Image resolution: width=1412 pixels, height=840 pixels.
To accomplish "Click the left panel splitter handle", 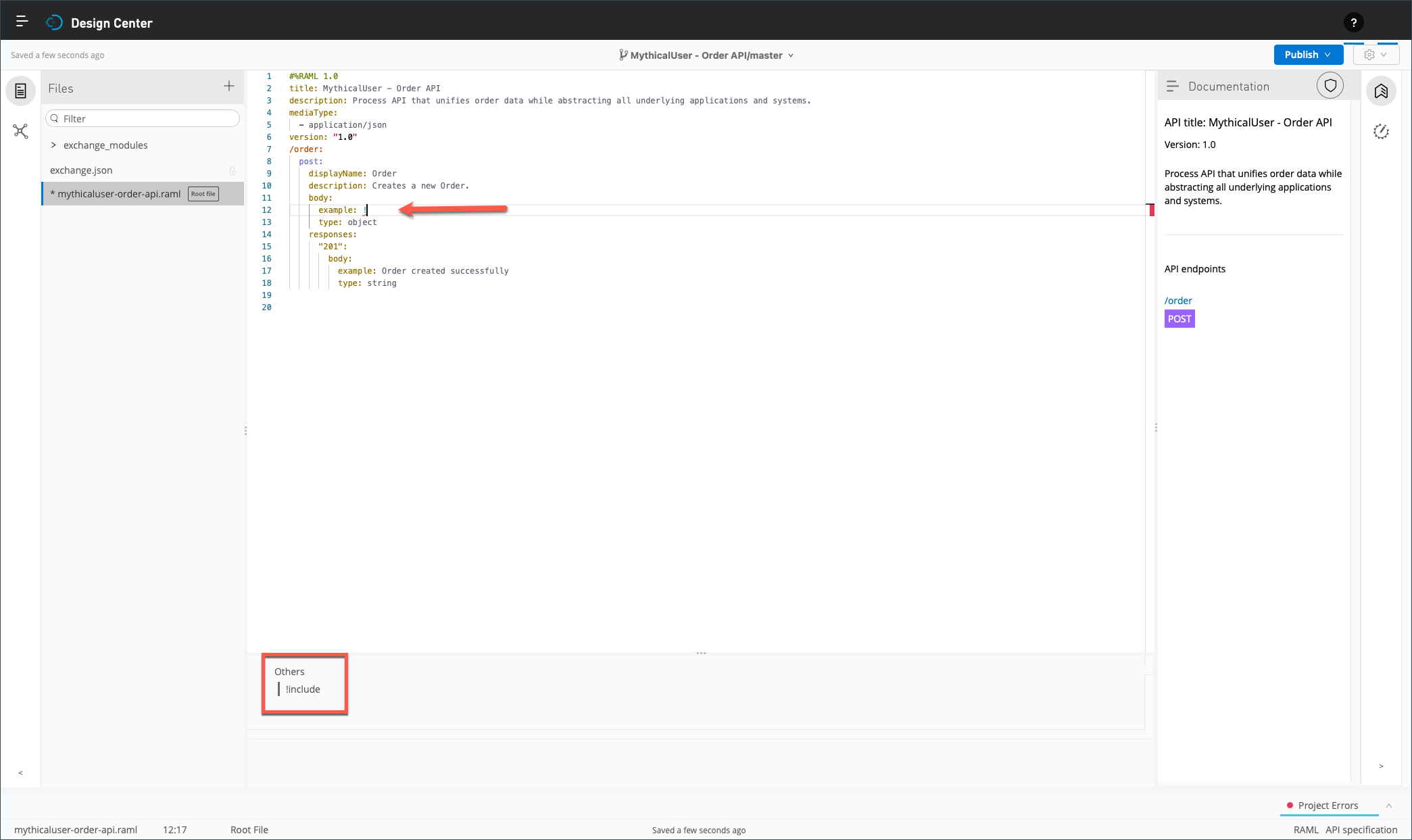I will point(245,430).
